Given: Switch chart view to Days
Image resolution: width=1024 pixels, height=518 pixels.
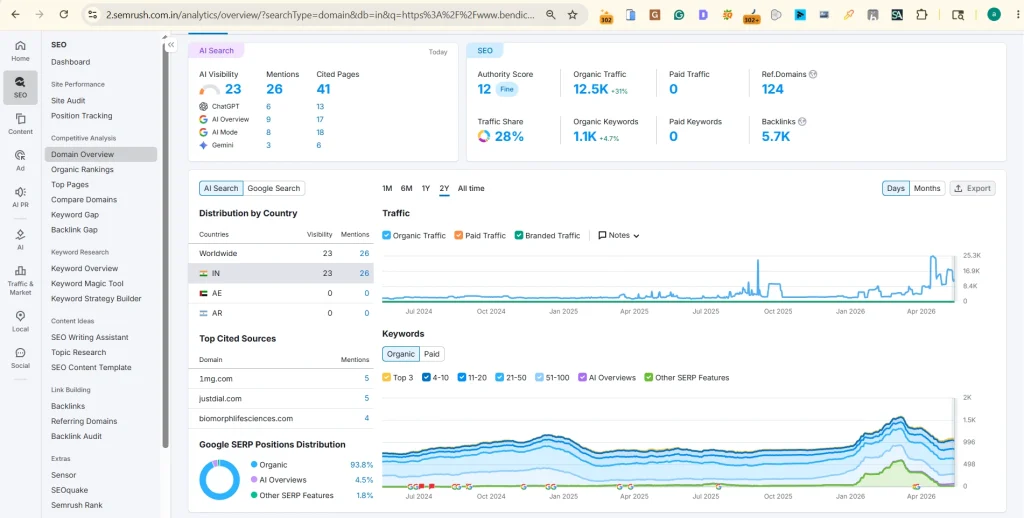Looking at the screenshot, I should coord(896,188).
